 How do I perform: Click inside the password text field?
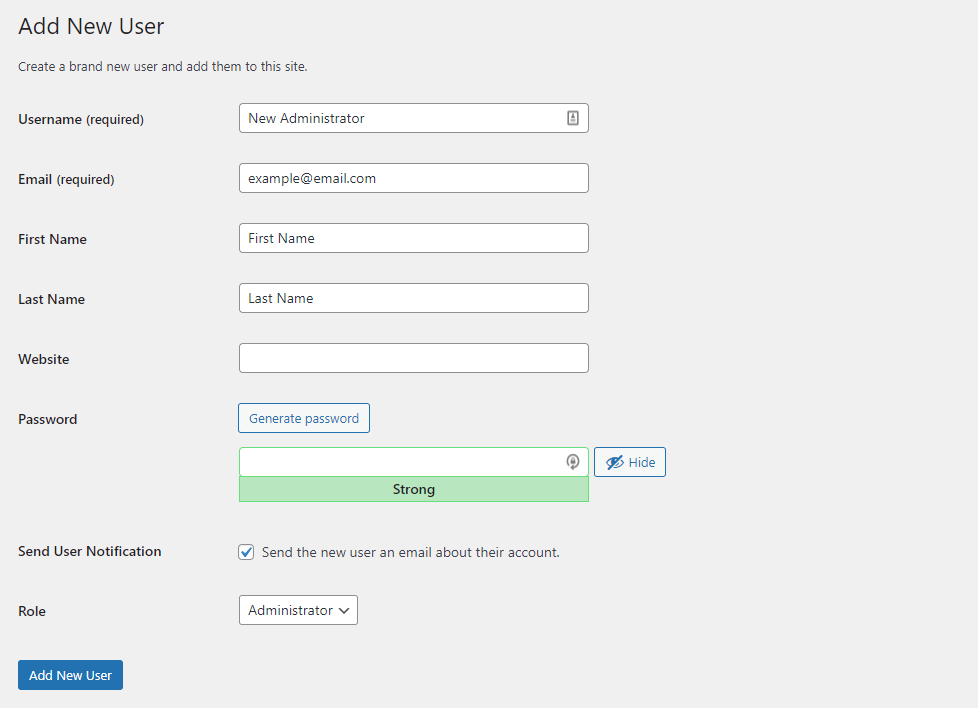click(400, 462)
